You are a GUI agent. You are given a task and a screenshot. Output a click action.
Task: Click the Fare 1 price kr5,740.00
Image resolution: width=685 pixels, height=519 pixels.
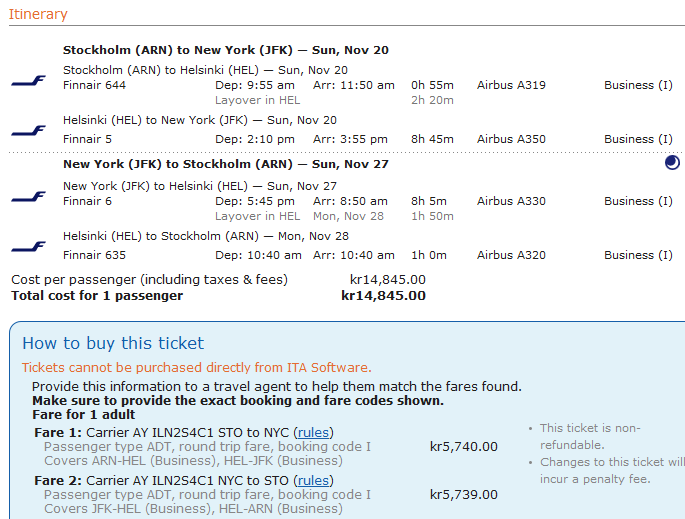click(x=463, y=446)
